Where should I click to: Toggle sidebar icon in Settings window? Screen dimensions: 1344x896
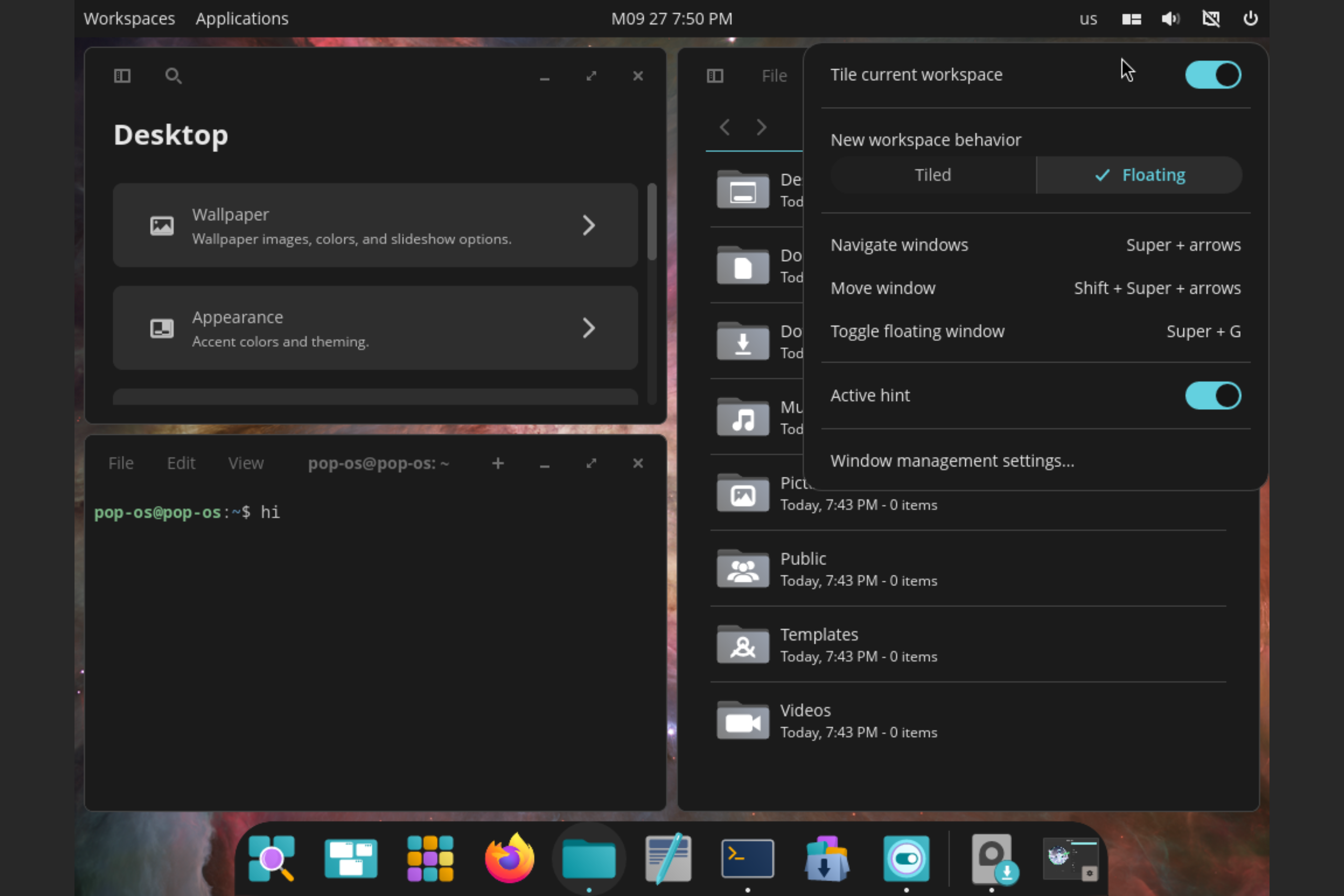click(x=122, y=76)
